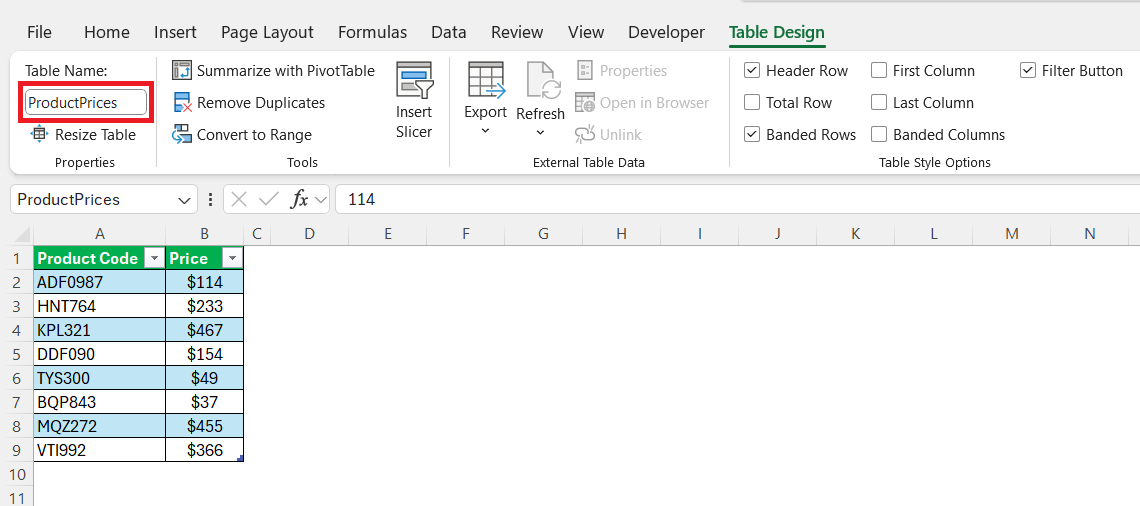The height and width of the screenshot is (506, 1140).
Task: Select cell TYS300
Action: click(100, 378)
